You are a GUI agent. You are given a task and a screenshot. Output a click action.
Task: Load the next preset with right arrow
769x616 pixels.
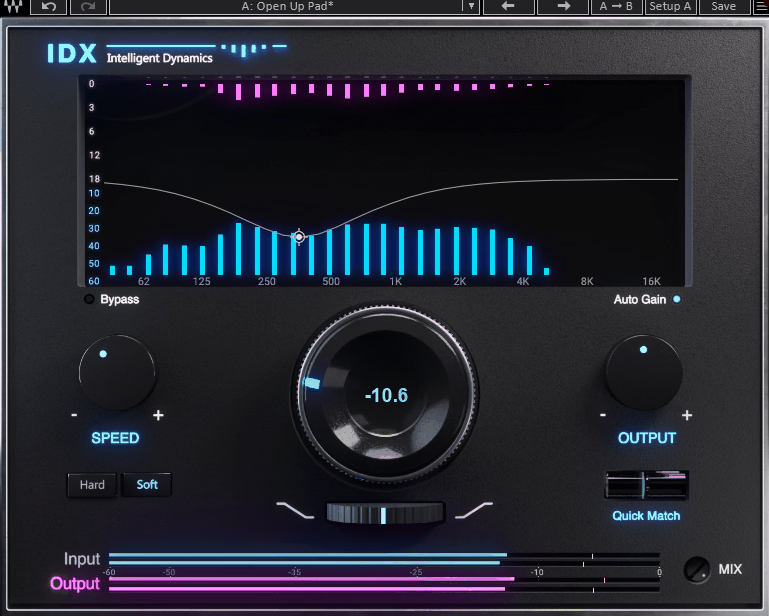564,6
